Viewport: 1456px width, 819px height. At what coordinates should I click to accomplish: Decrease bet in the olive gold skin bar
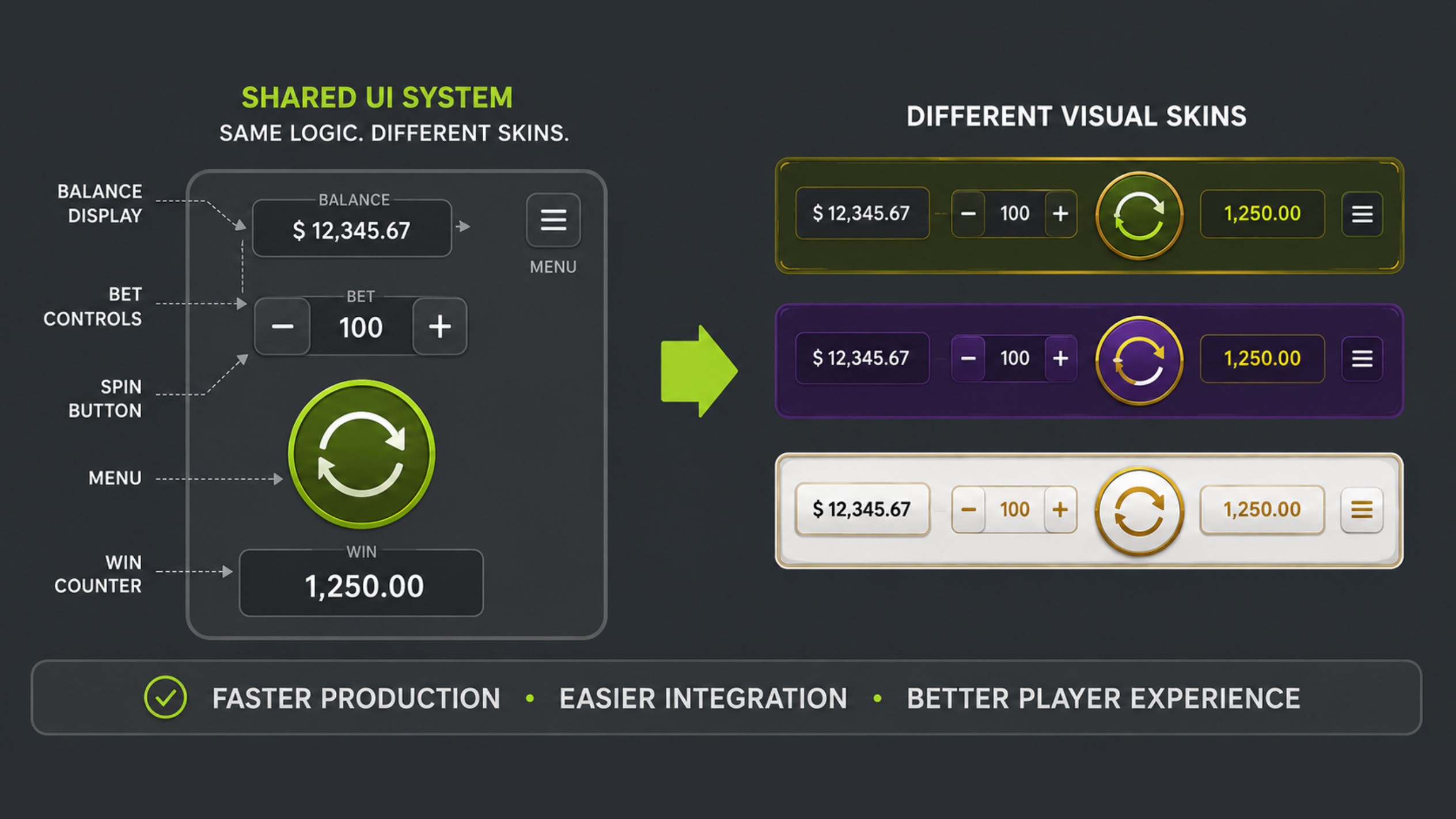click(x=968, y=214)
